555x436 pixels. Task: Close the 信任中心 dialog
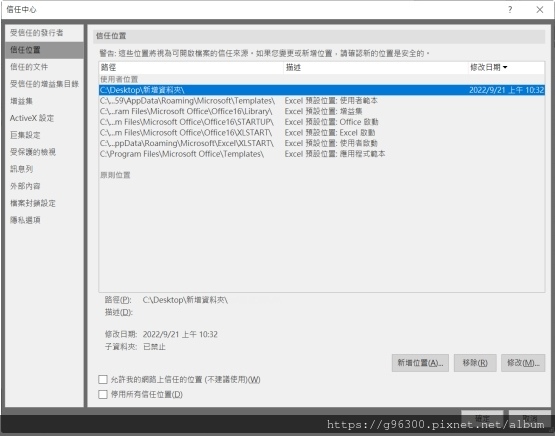tap(540, 10)
